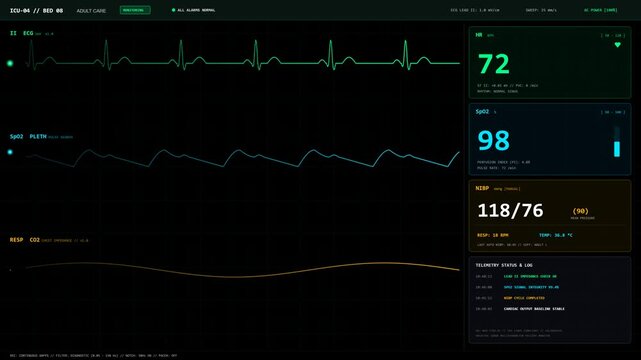
Task: Click the SpO2 value 98
Action: 494,141
